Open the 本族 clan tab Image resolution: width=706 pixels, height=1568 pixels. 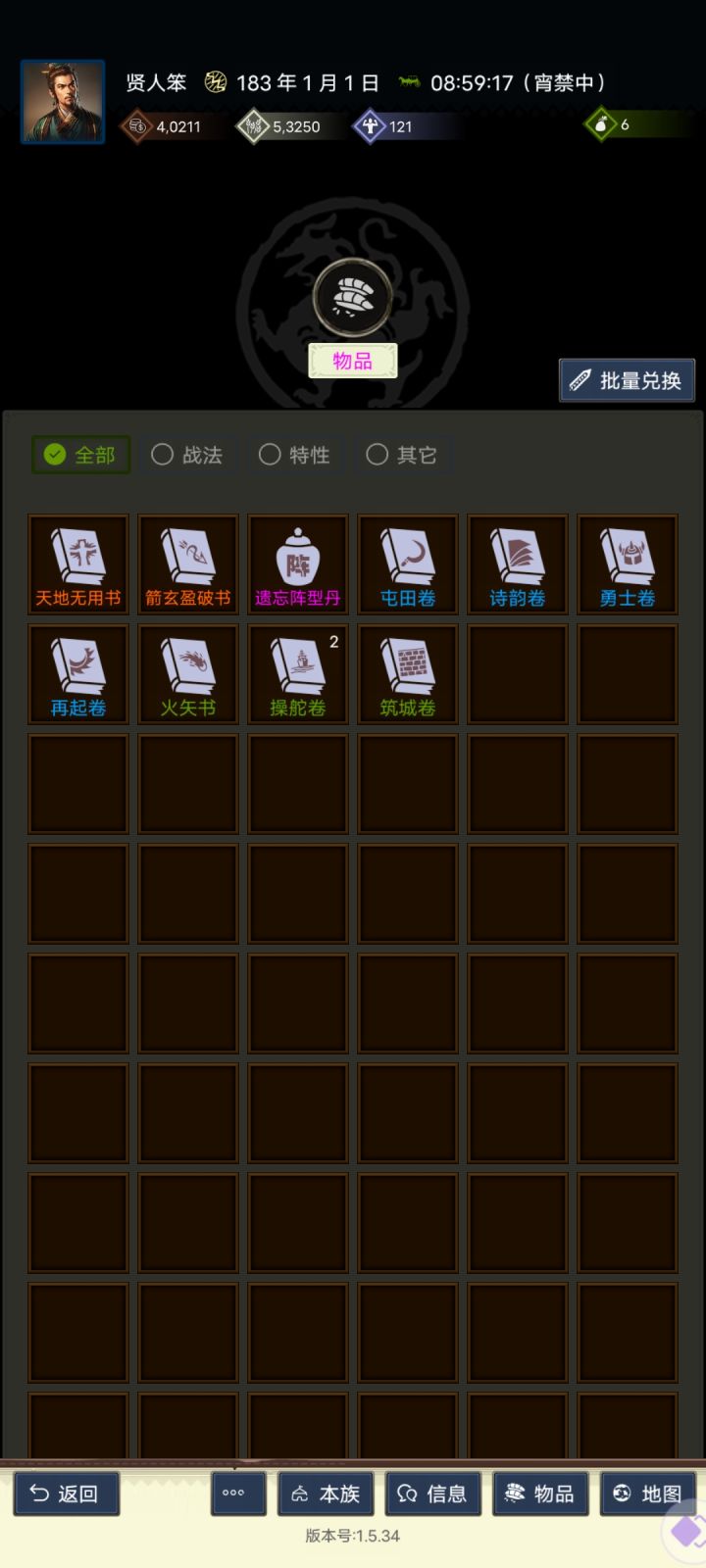(x=327, y=1494)
